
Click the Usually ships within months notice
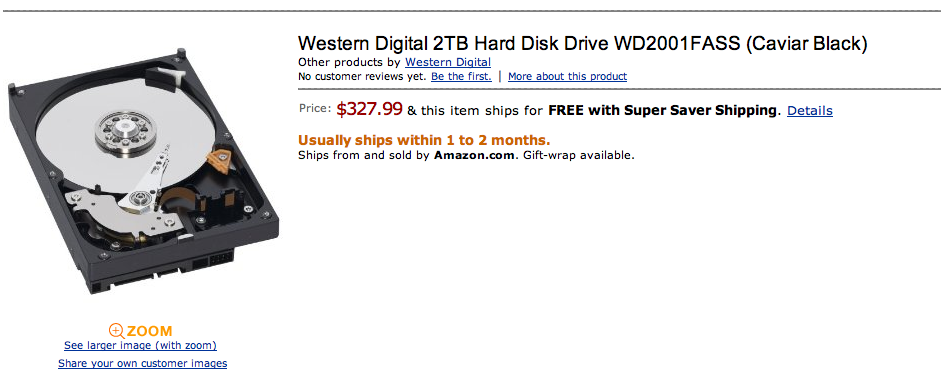click(x=424, y=140)
